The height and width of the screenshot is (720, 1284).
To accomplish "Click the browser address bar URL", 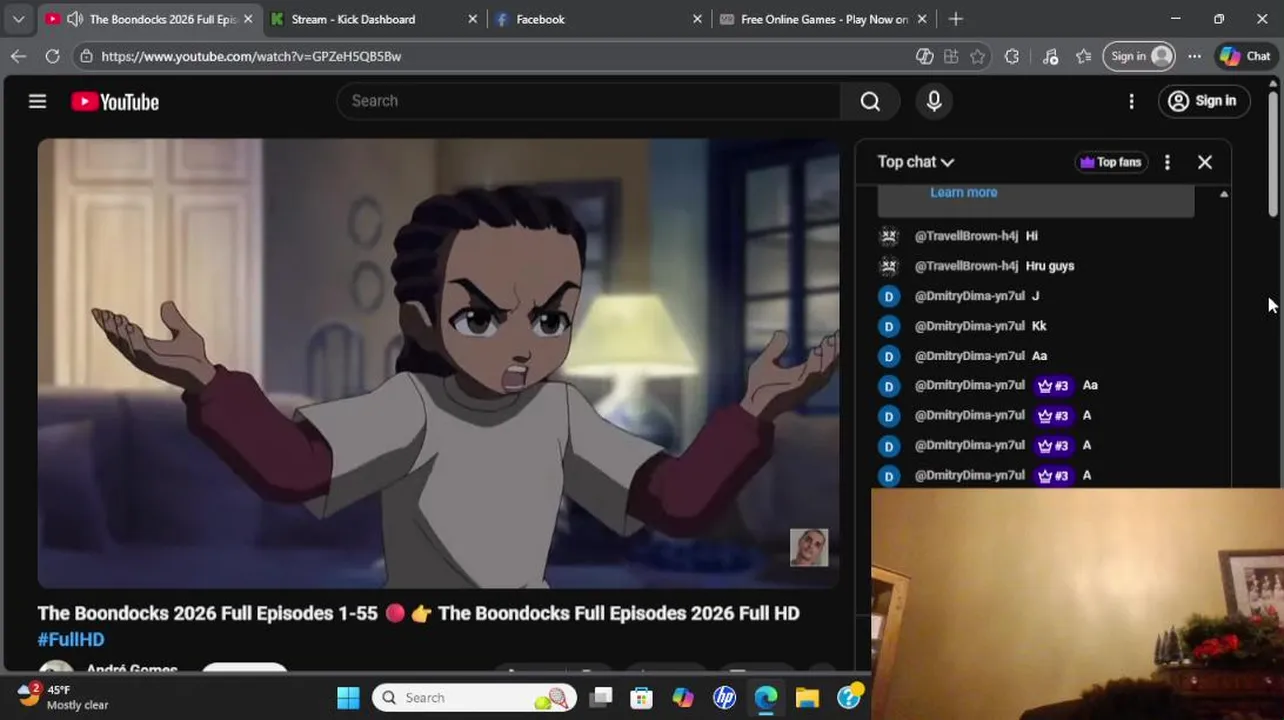I will 251,56.
